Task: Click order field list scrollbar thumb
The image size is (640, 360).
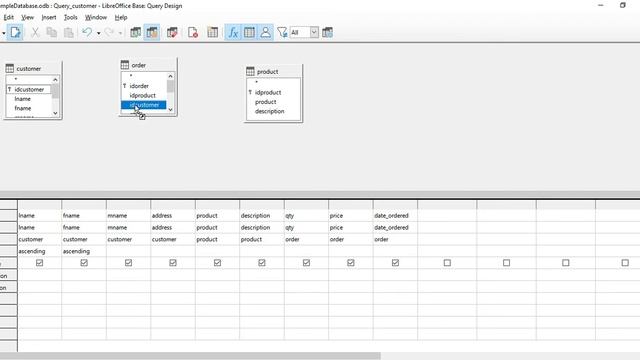Action: coord(170,86)
